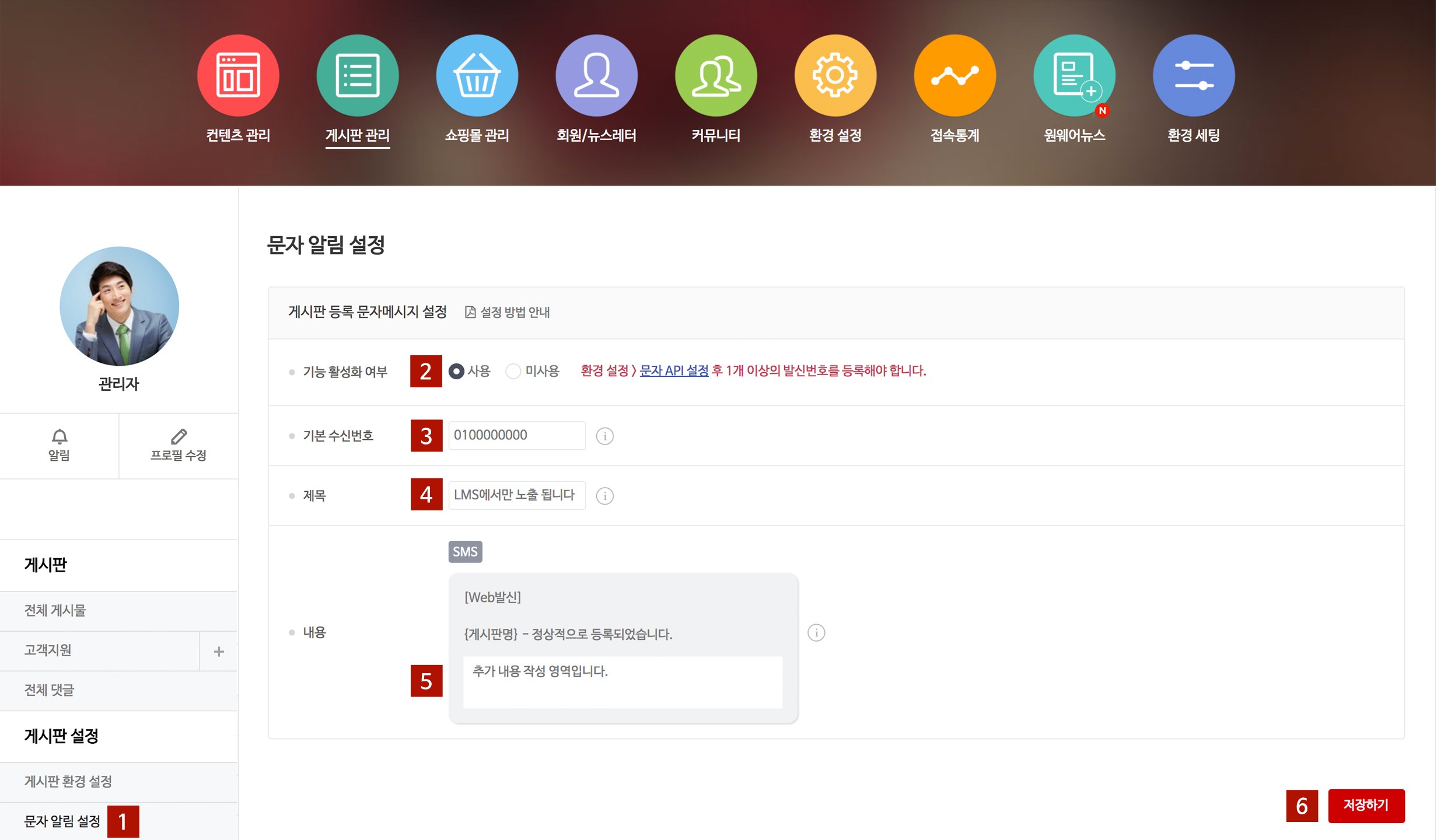Open 환경 설정 gear icon
Screen dimensions: 1437x840
tap(835, 75)
